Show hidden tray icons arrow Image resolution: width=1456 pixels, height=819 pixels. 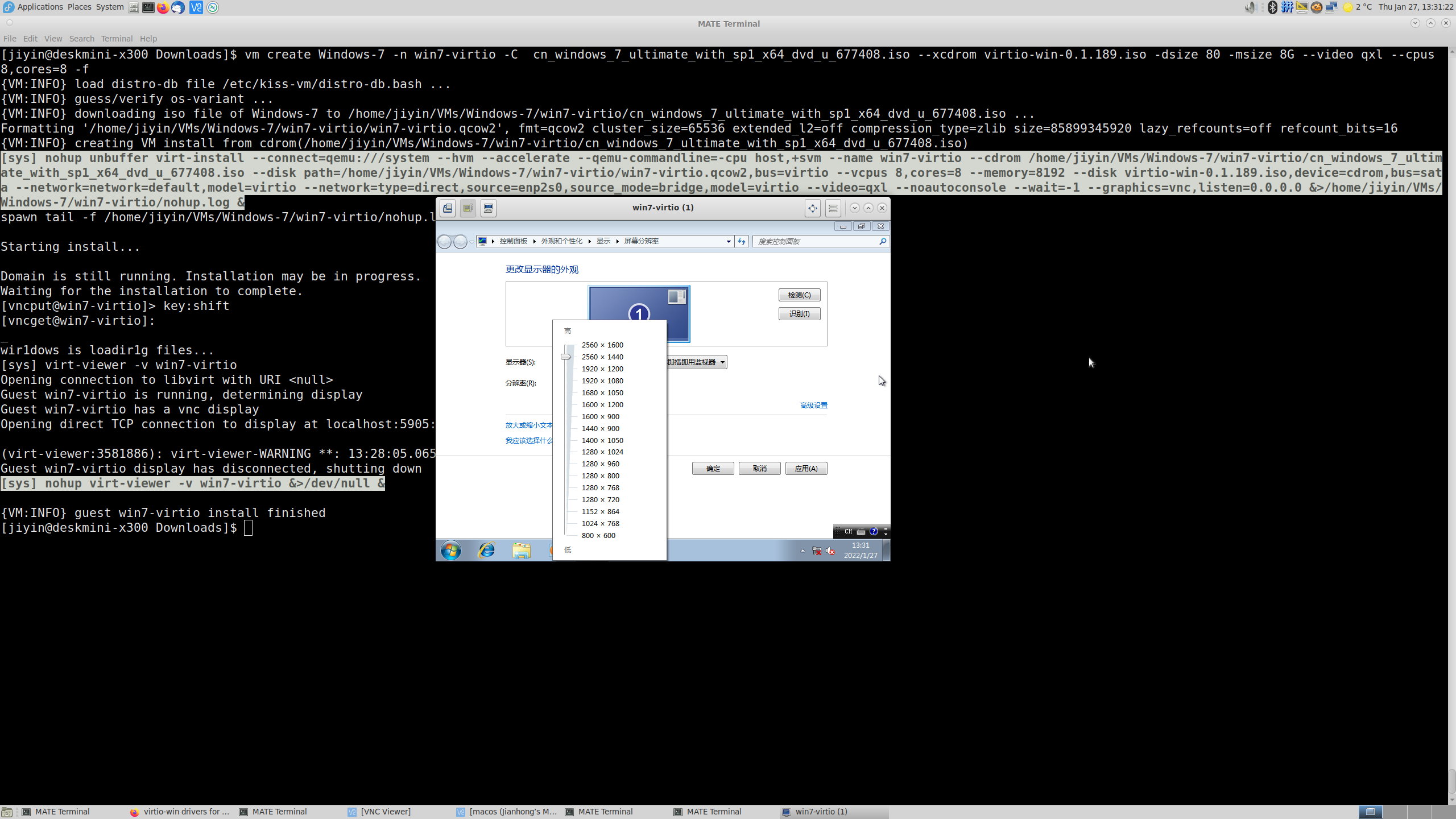tap(803, 551)
